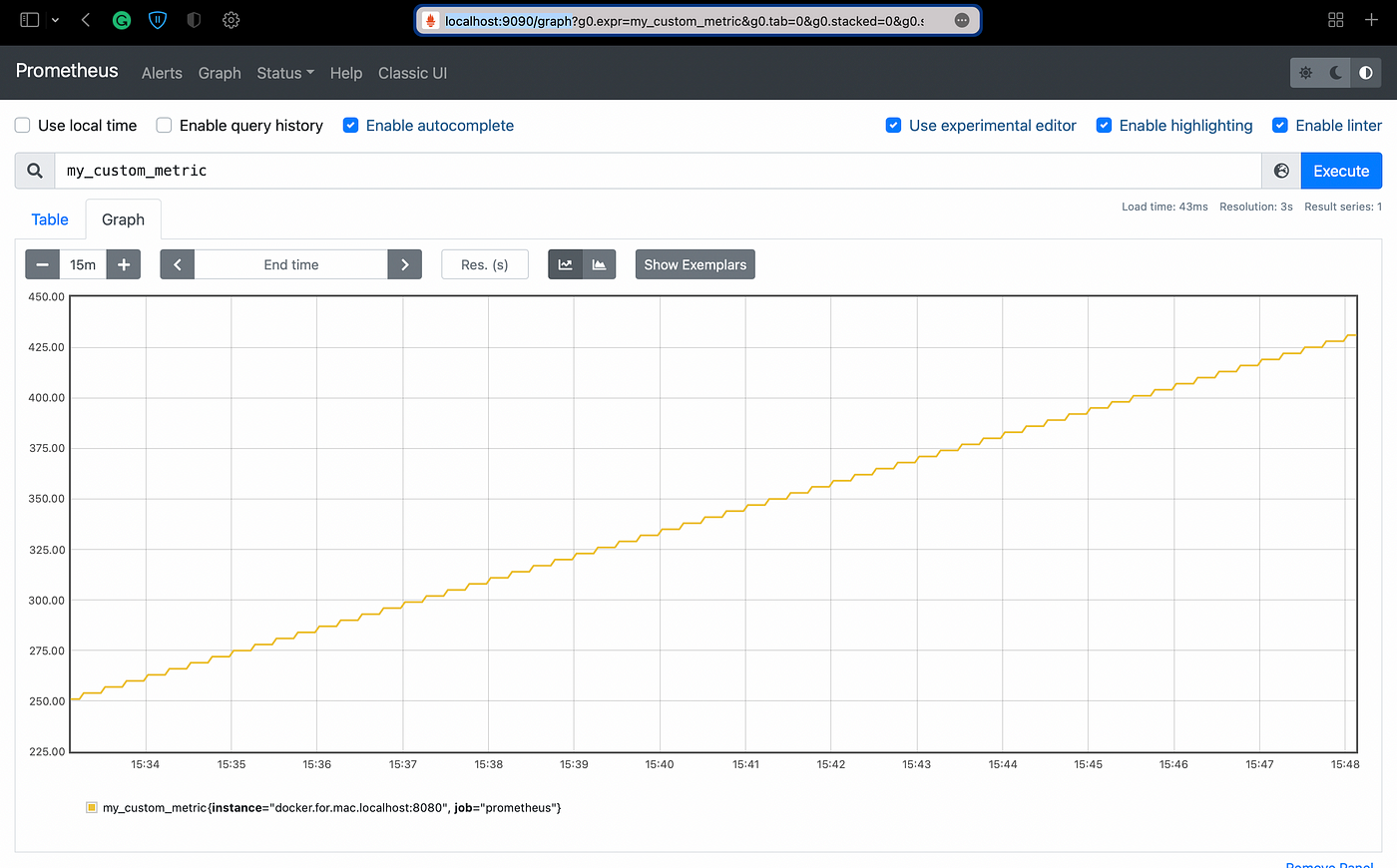Switch to the Table tab

pyautogui.click(x=50, y=219)
